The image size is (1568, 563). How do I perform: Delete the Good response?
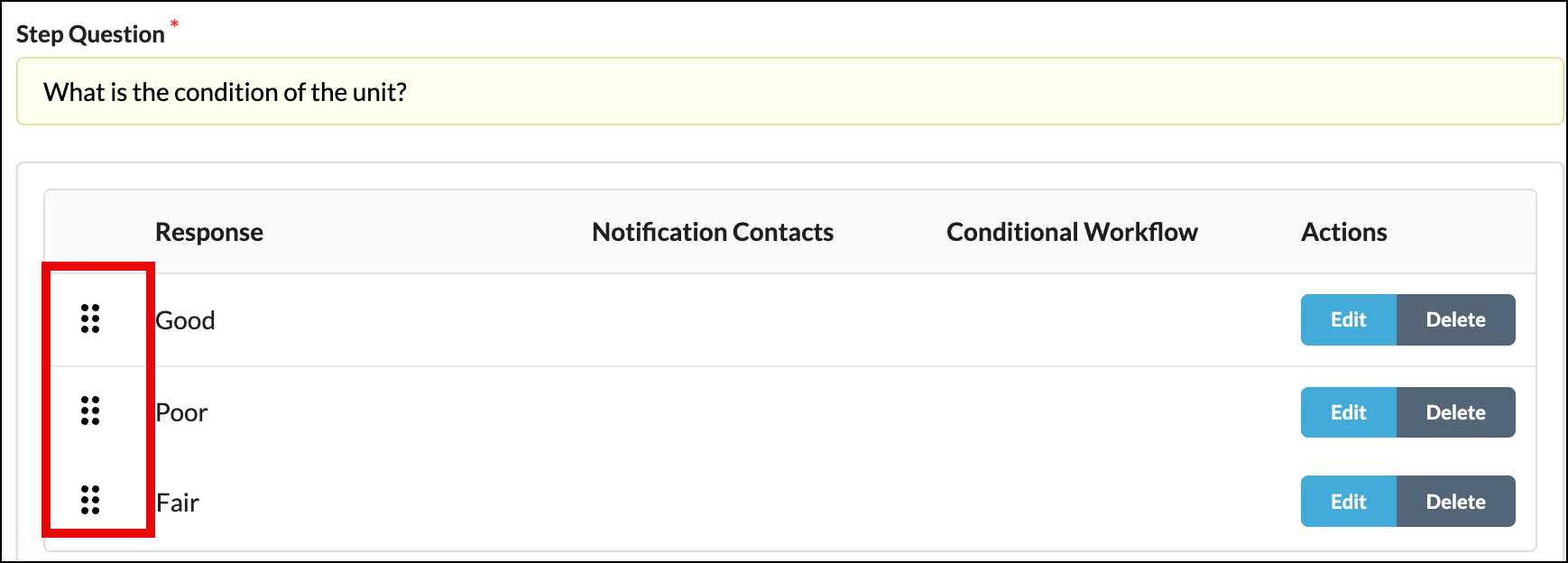click(x=1455, y=319)
